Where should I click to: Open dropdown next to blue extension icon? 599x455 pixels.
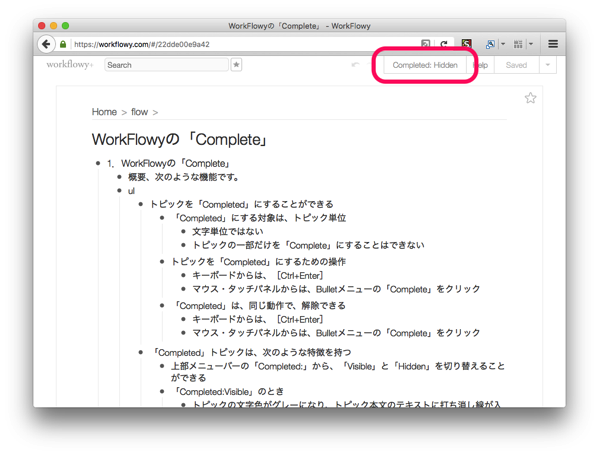(x=503, y=44)
